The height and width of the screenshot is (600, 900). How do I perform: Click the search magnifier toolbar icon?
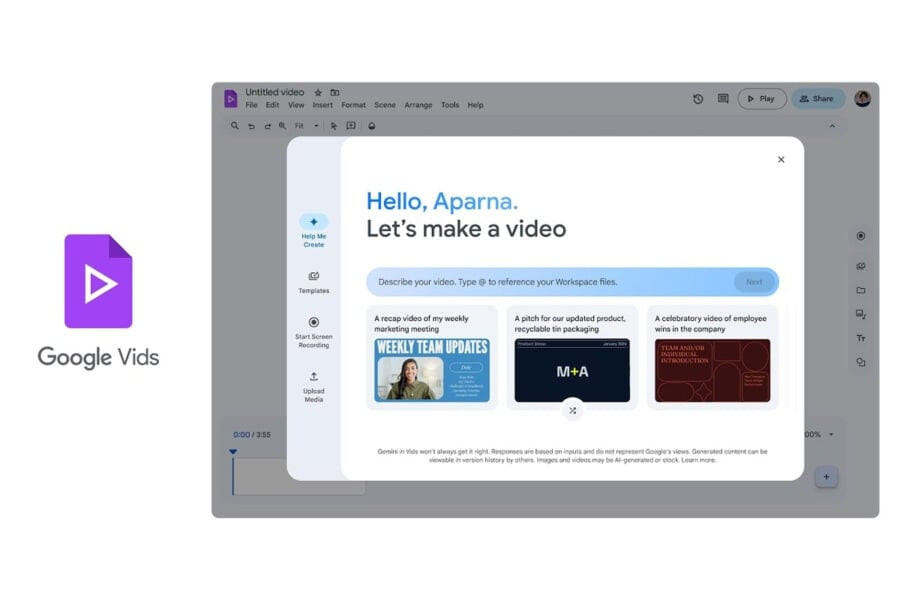tap(235, 126)
